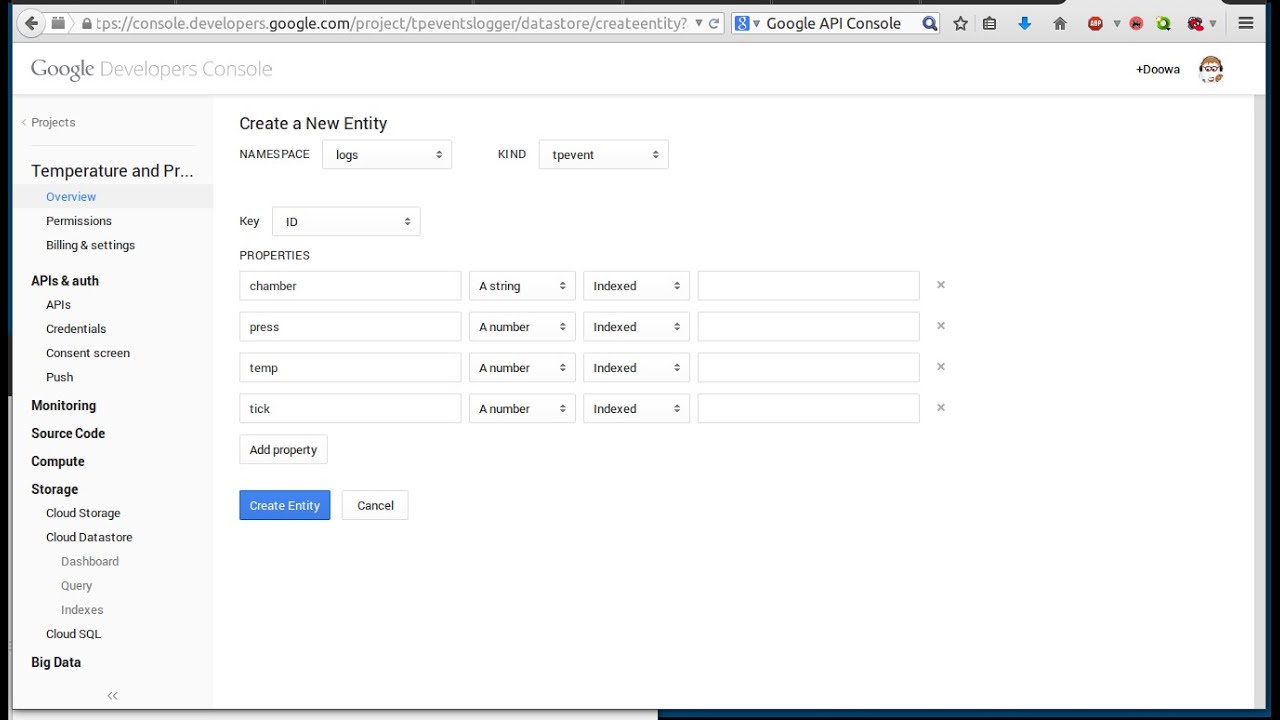Viewport: 1280px width, 720px height.
Task: Click the Google search engine icon
Action: [742, 23]
